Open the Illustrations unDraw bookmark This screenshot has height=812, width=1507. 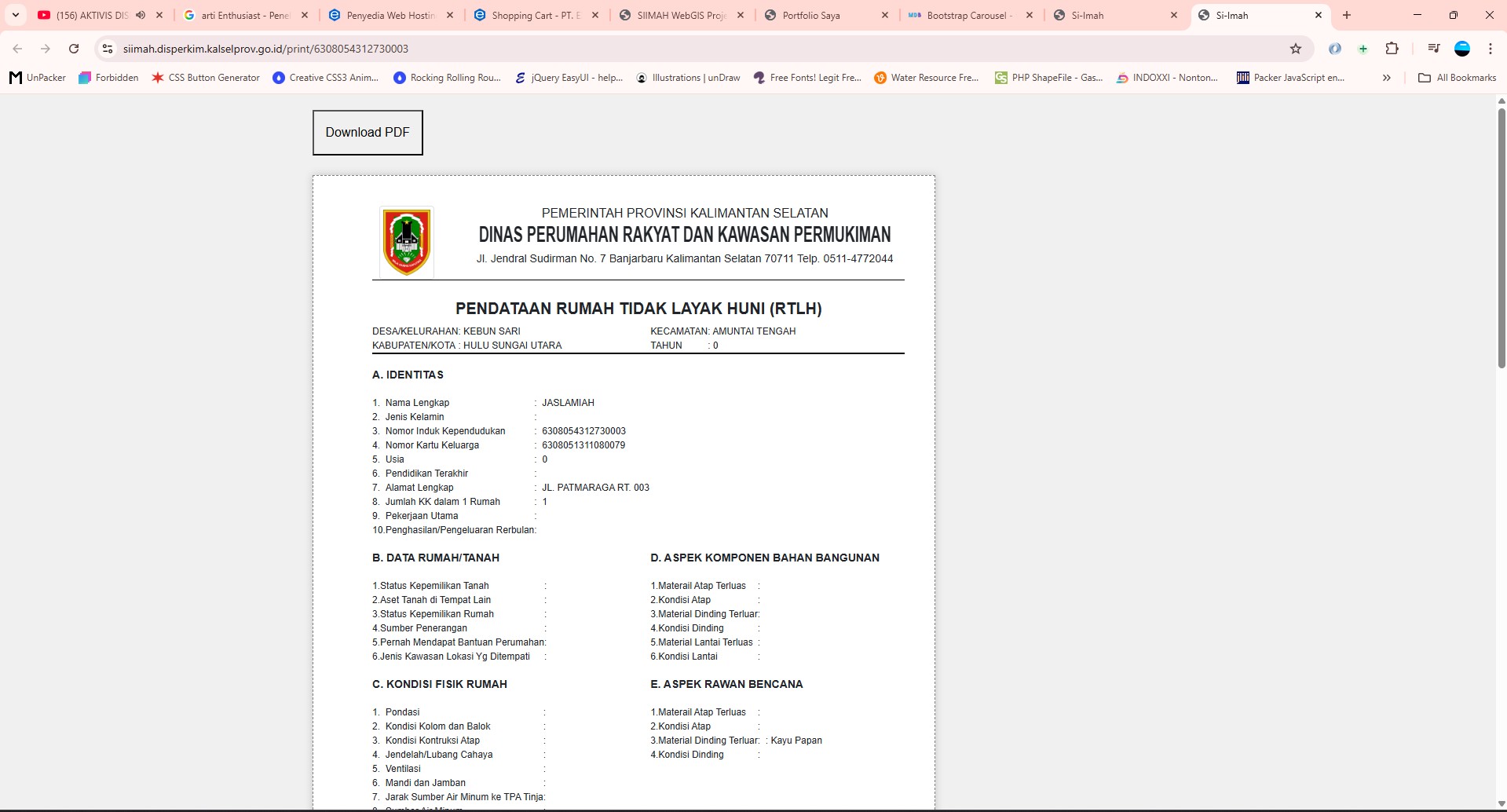[x=687, y=78]
